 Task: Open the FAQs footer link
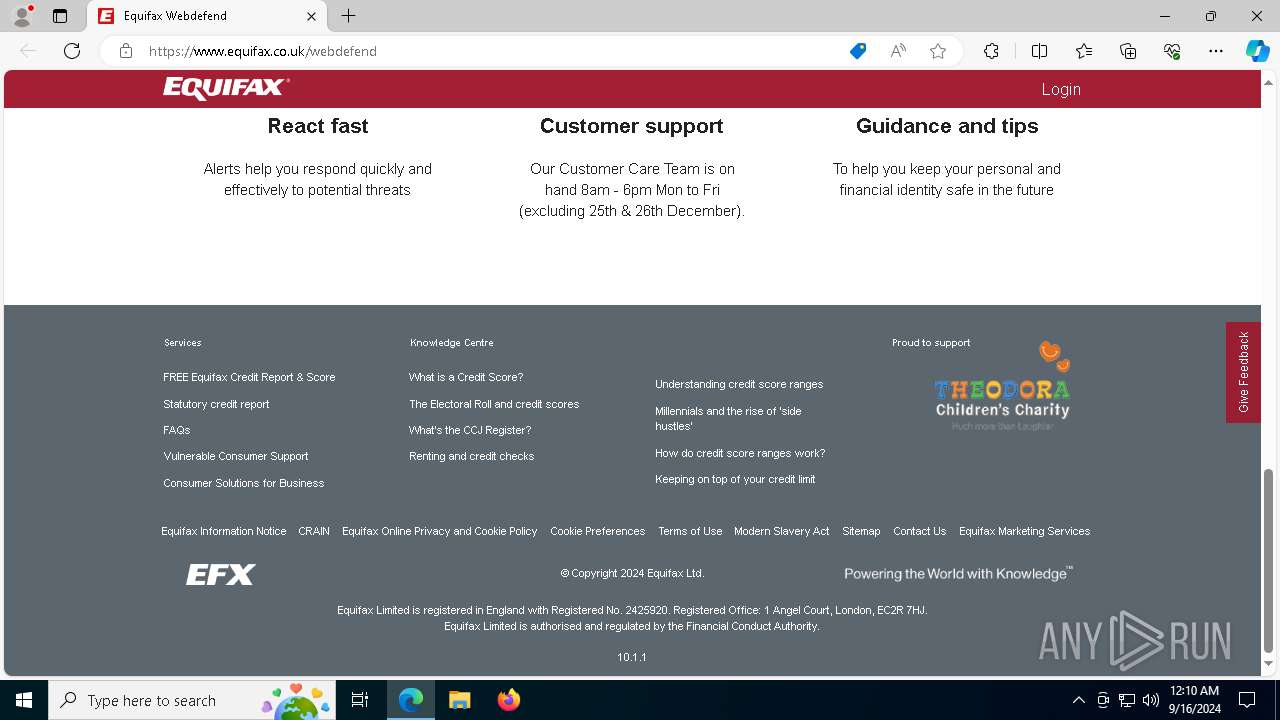[176, 430]
